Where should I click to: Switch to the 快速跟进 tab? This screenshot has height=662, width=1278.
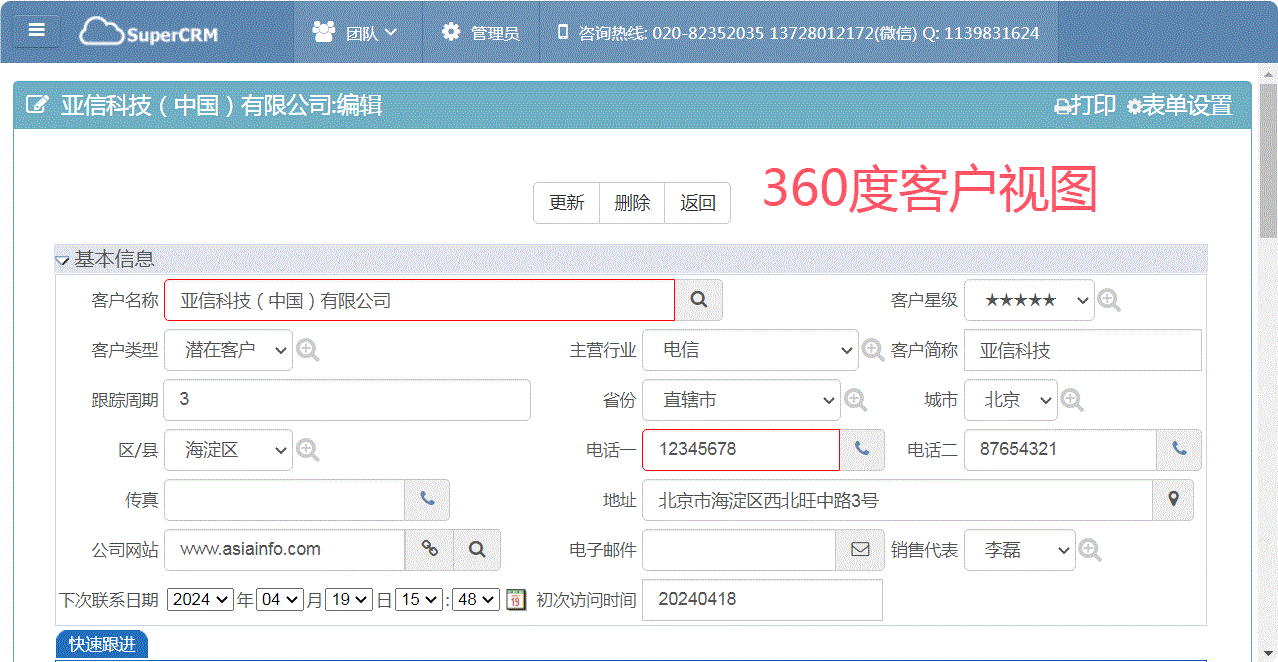coord(102,645)
